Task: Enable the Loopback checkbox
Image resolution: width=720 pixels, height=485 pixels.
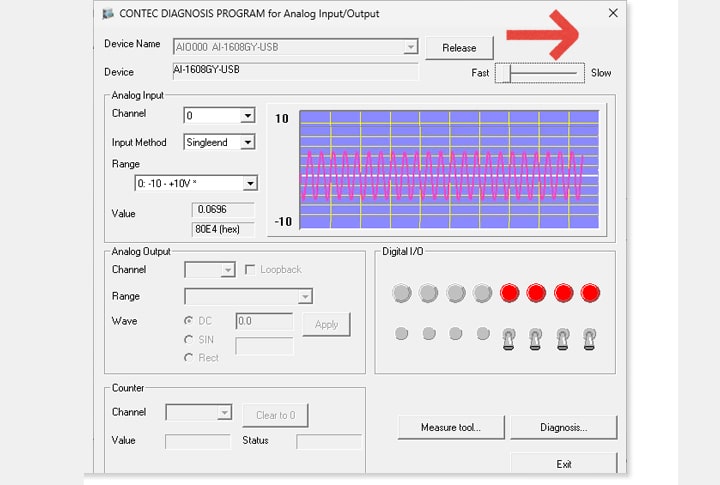Action: click(251, 270)
